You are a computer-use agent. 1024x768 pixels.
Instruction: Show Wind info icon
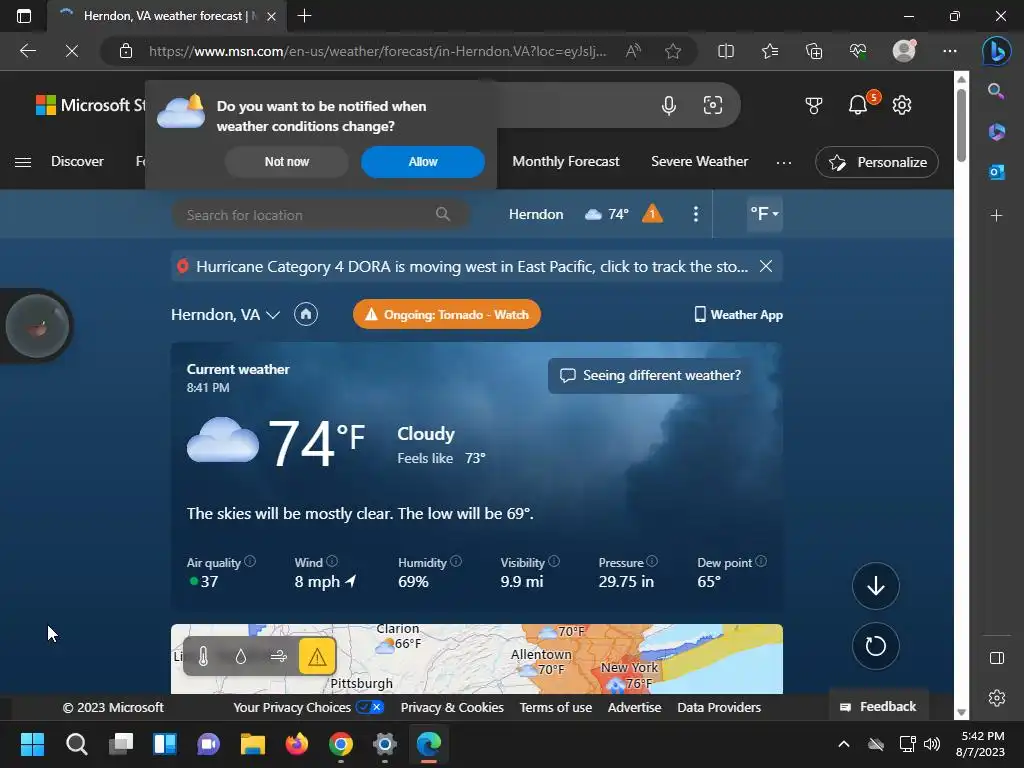pyautogui.click(x=332, y=561)
